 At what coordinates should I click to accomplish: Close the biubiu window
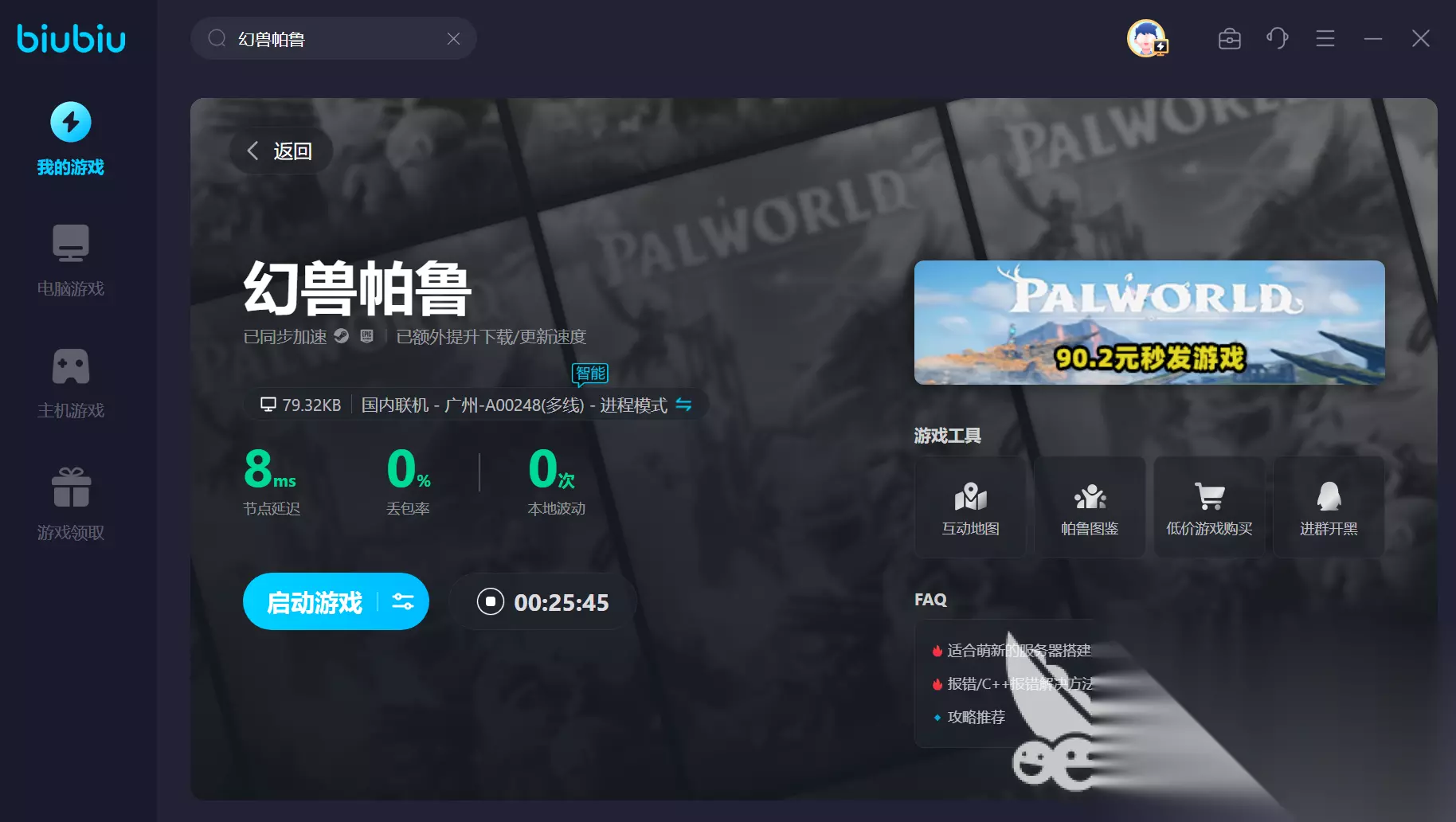click(x=1421, y=38)
